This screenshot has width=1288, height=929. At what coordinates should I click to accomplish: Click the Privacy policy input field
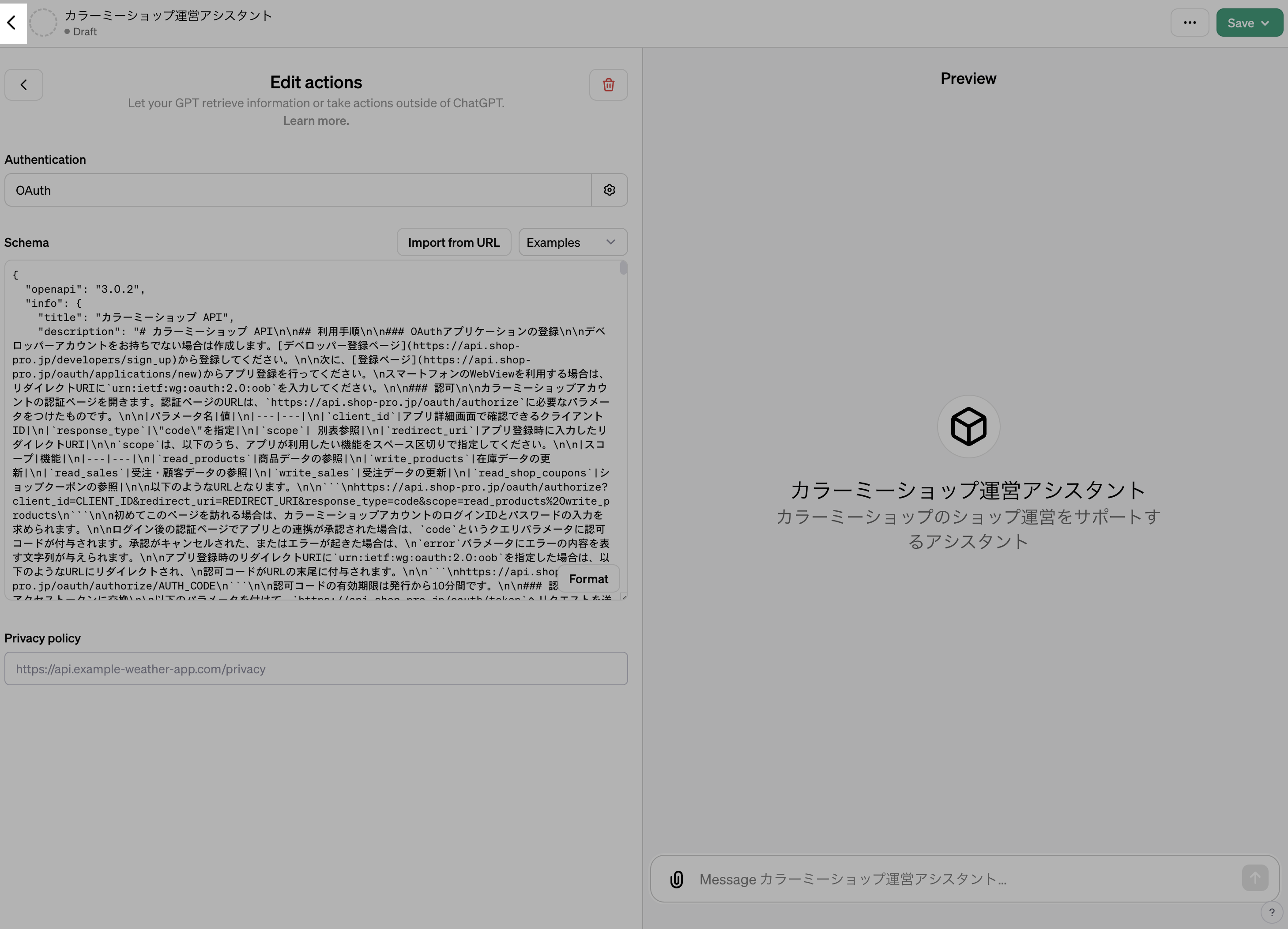316,669
